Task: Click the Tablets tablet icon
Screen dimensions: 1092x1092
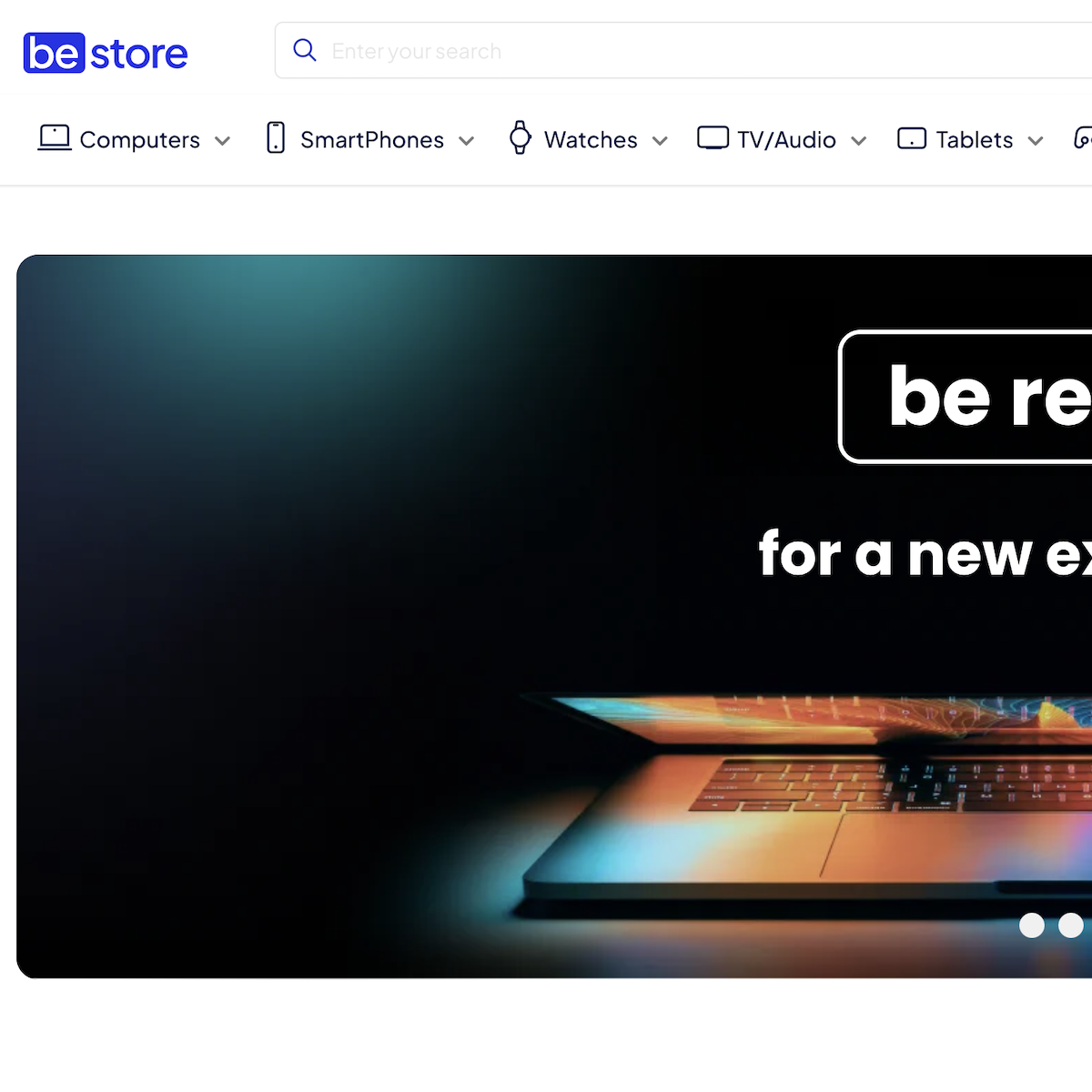Action: click(x=912, y=138)
